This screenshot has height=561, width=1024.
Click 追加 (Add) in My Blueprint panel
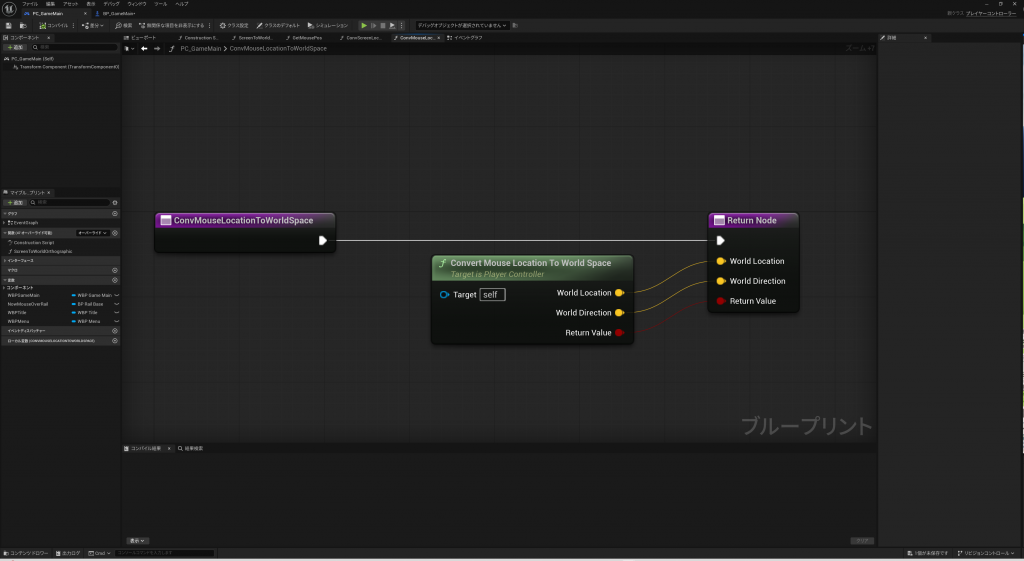click(15, 202)
